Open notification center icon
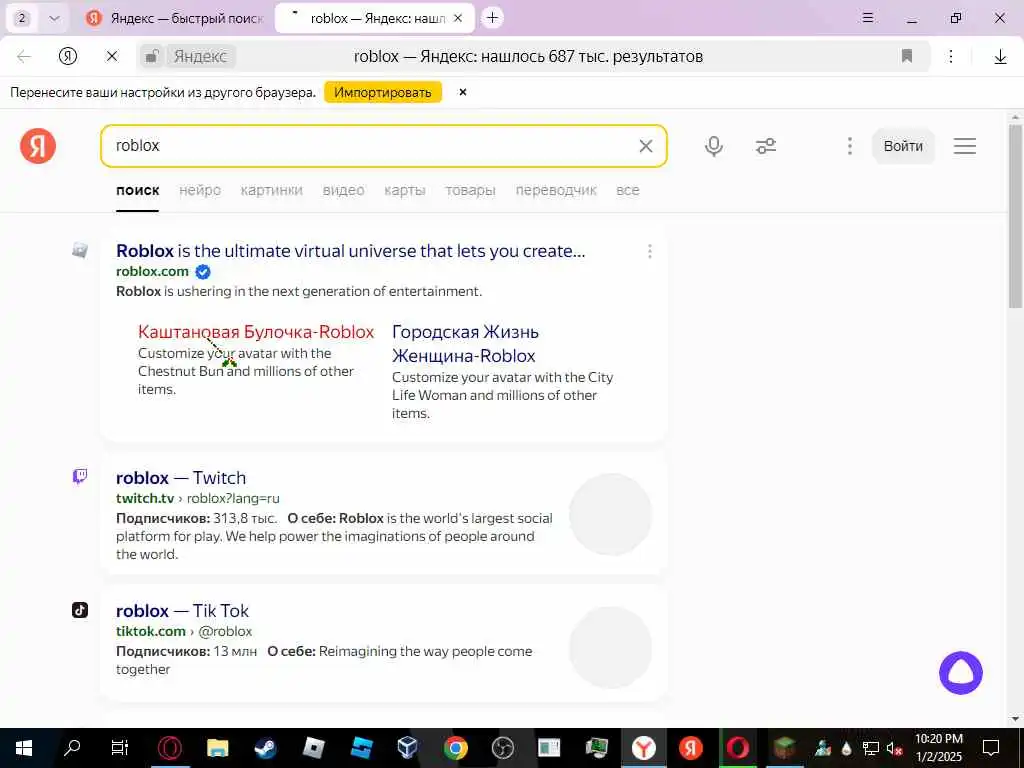 [x=991, y=748]
